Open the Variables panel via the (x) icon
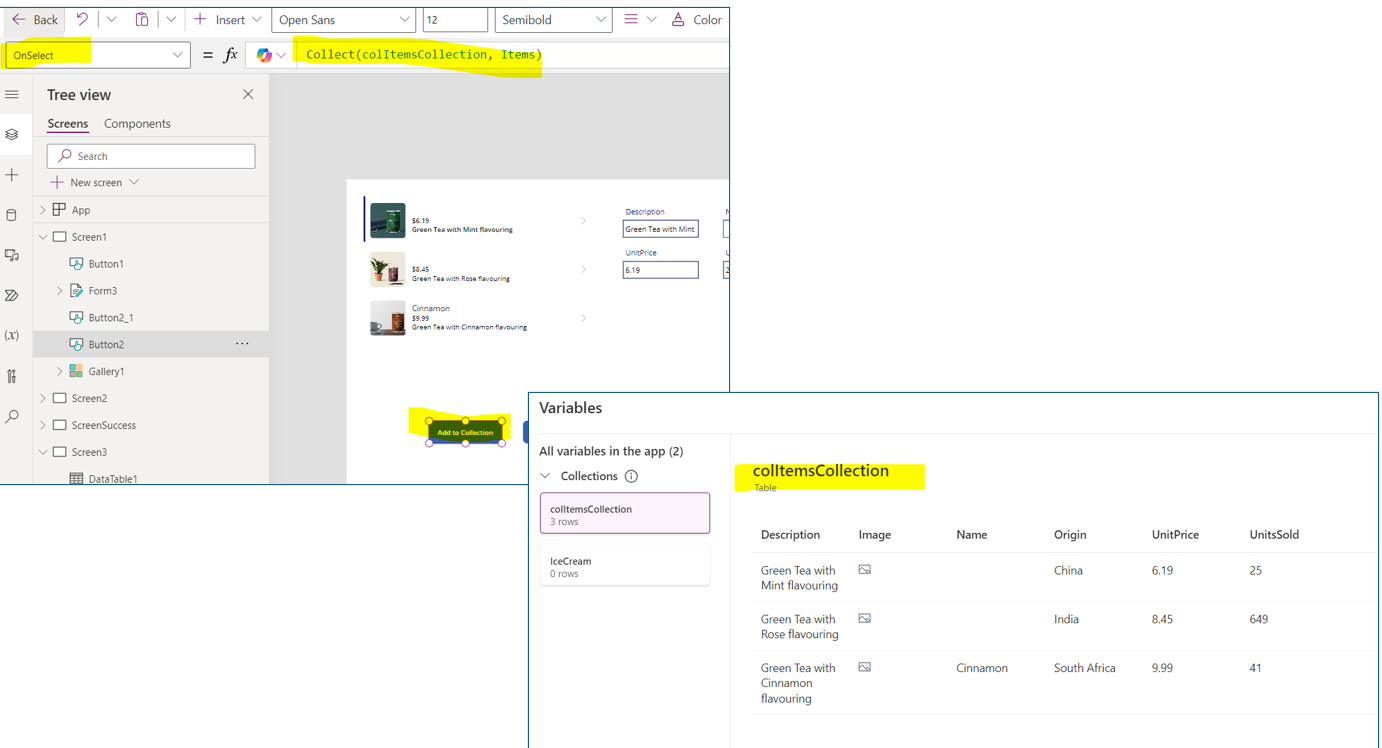Viewport: 1382px width, 748px height. (13, 335)
